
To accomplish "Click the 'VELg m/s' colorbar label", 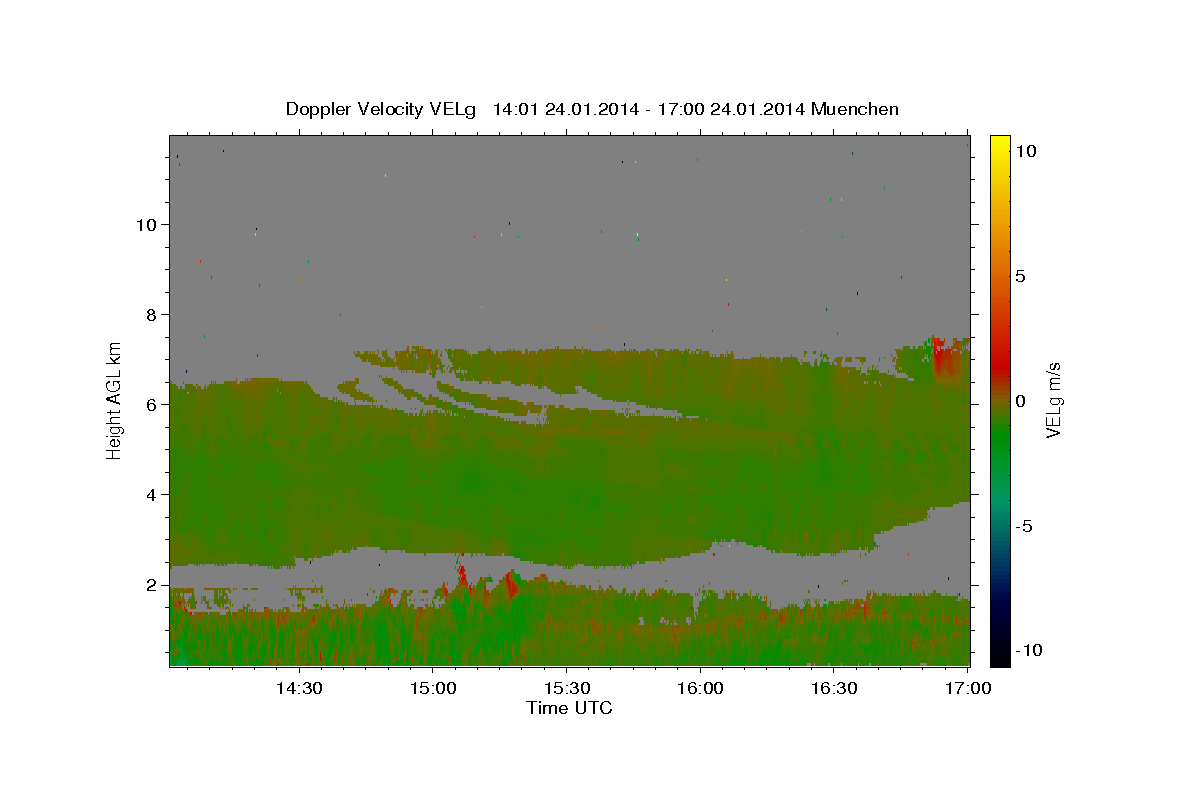I will point(1054,400).
